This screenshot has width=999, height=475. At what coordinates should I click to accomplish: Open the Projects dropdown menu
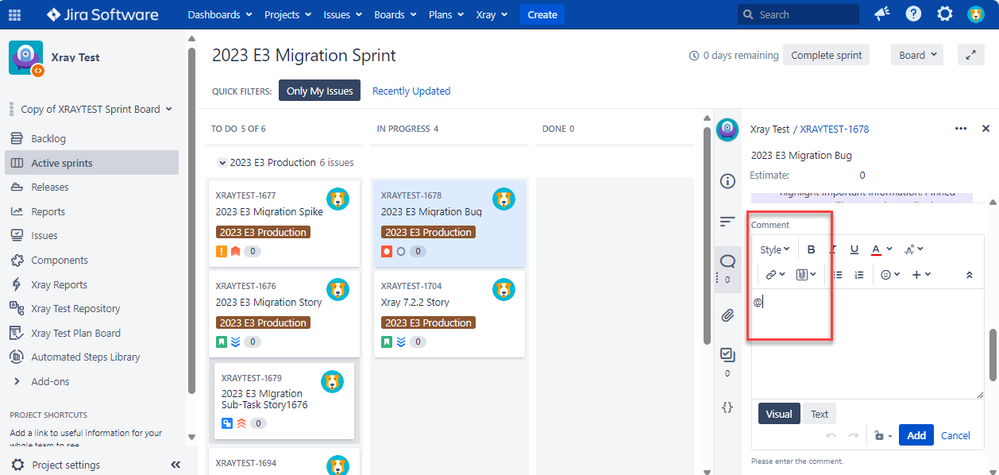[288, 14]
